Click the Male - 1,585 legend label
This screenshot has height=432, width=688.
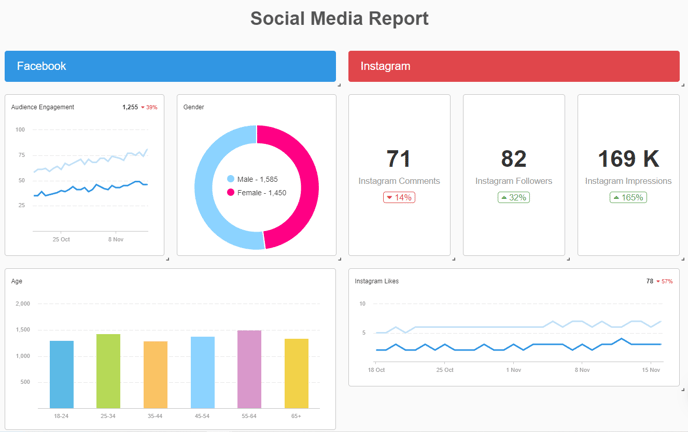tap(258, 179)
